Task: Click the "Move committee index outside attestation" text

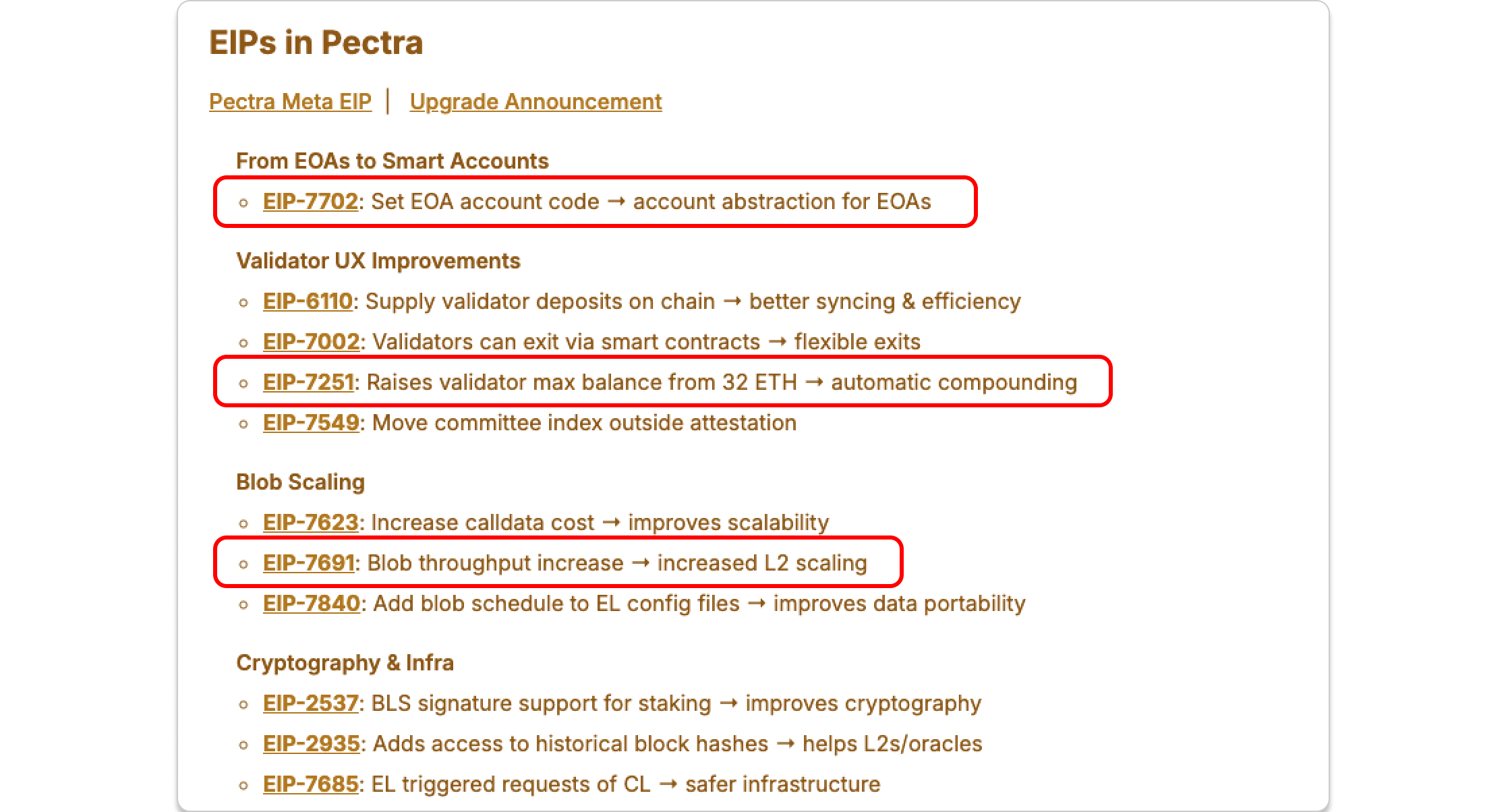Action: [x=584, y=423]
